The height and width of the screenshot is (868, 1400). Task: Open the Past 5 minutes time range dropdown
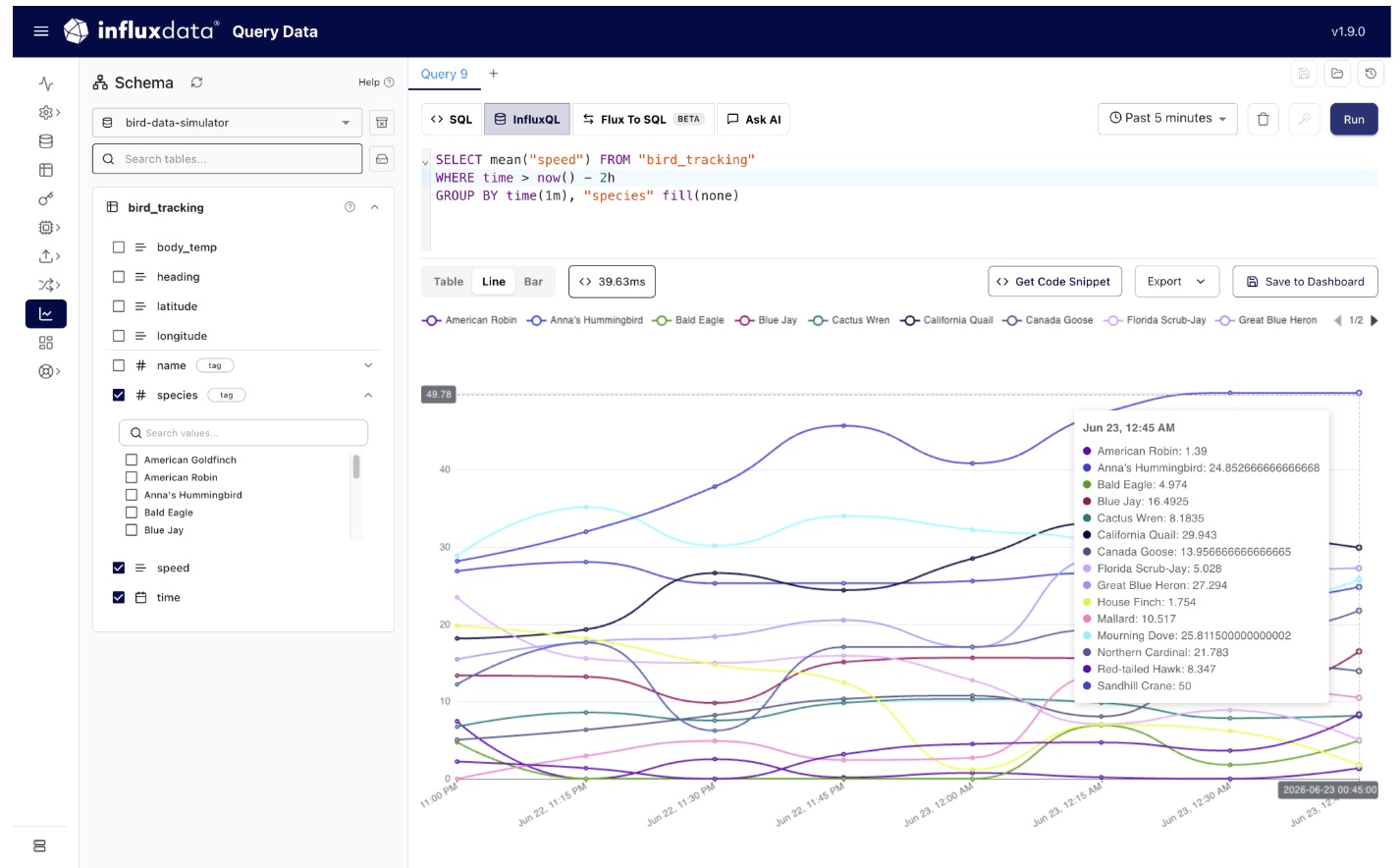click(x=1167, y=119)
